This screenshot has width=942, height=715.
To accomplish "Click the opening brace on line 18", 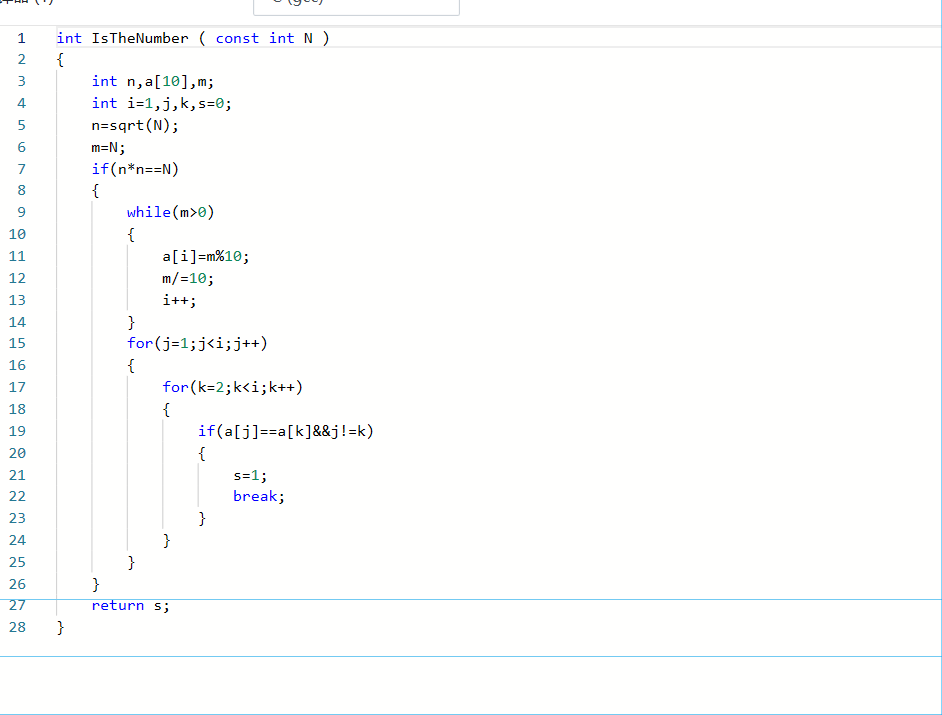I will click(x=166, y=410).
